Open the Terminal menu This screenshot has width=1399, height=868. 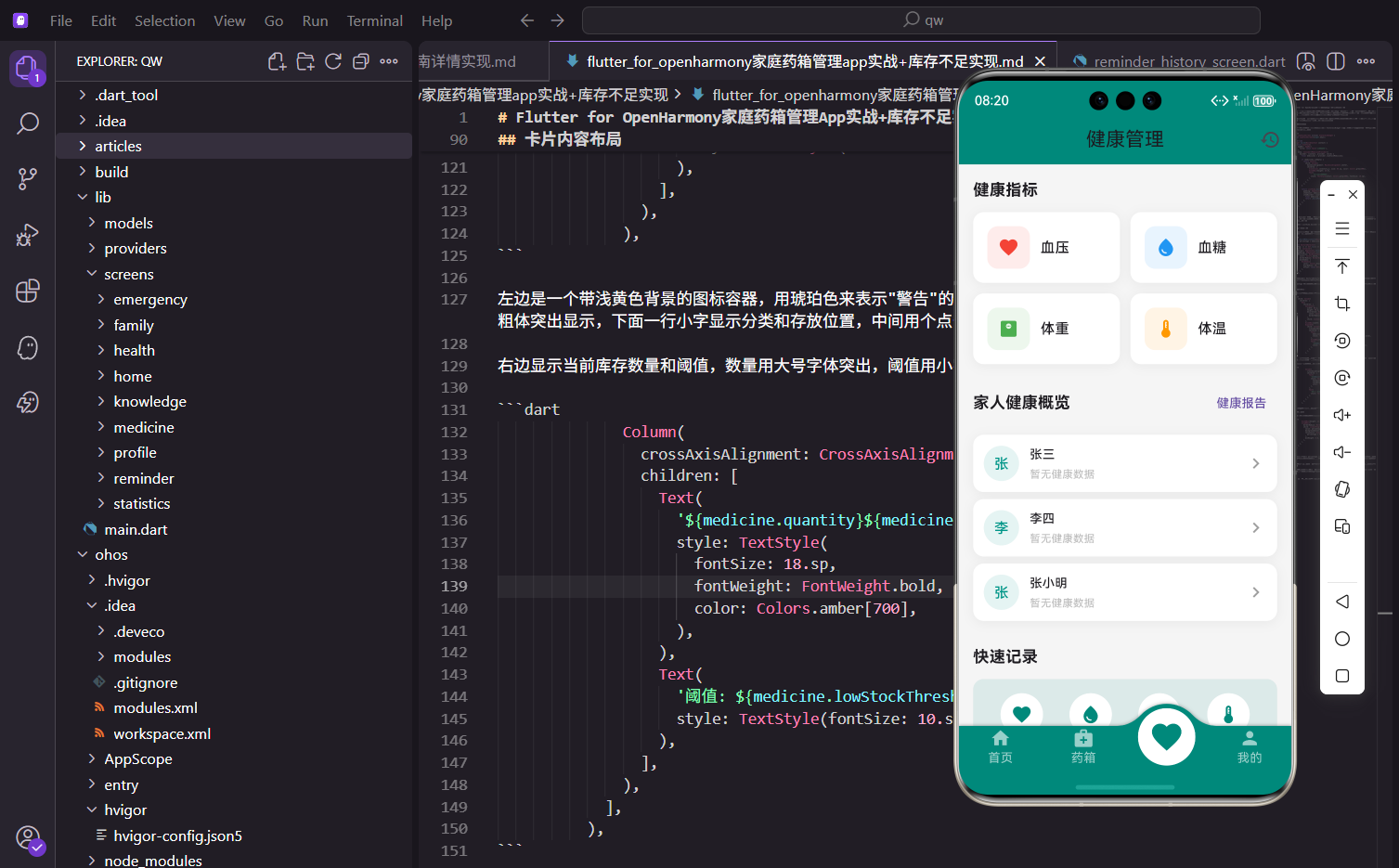[x=375, y=20]
